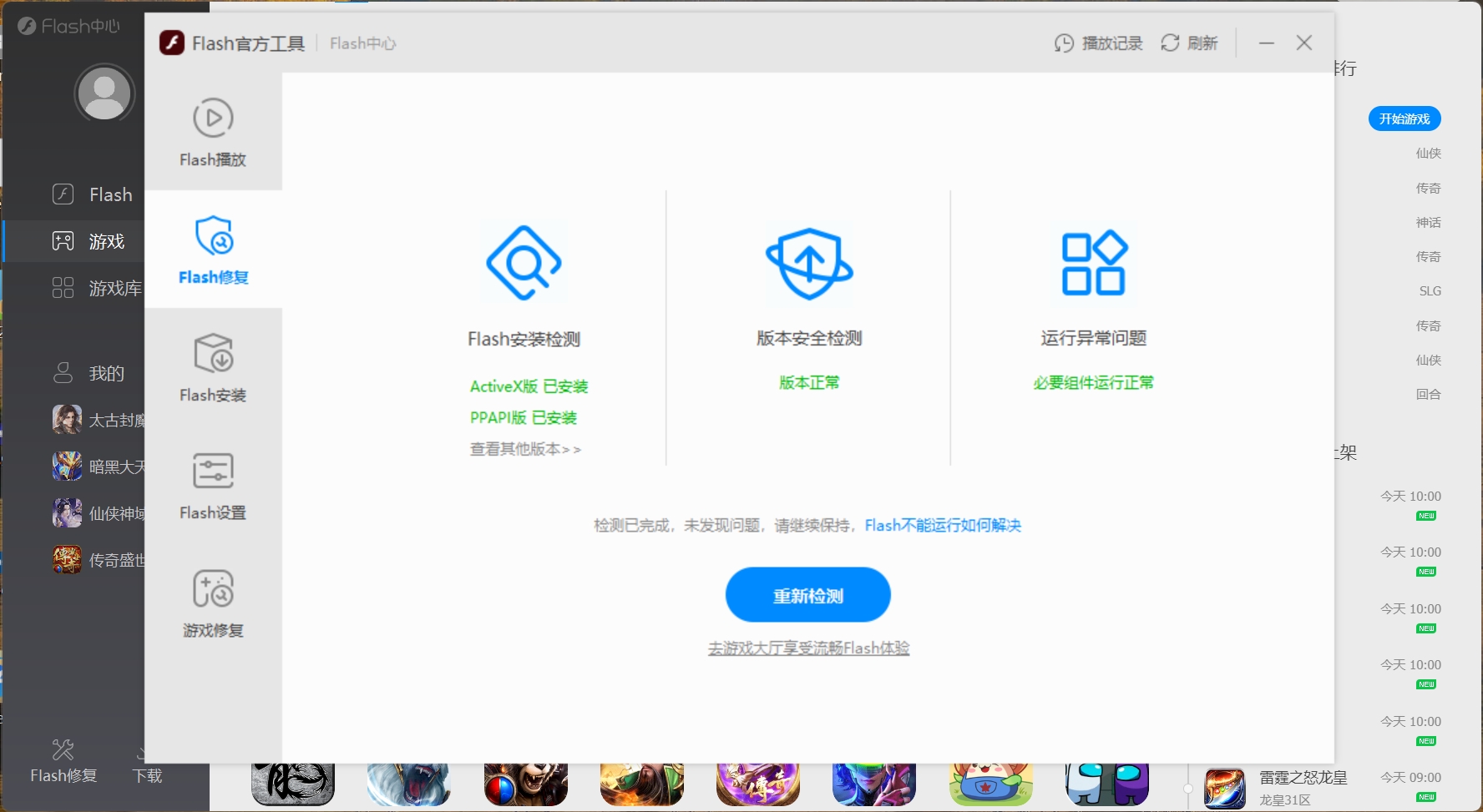Select Flash in the Flash中心 sidebar
Screen dimensions: 1483x812
coord(92,194)
